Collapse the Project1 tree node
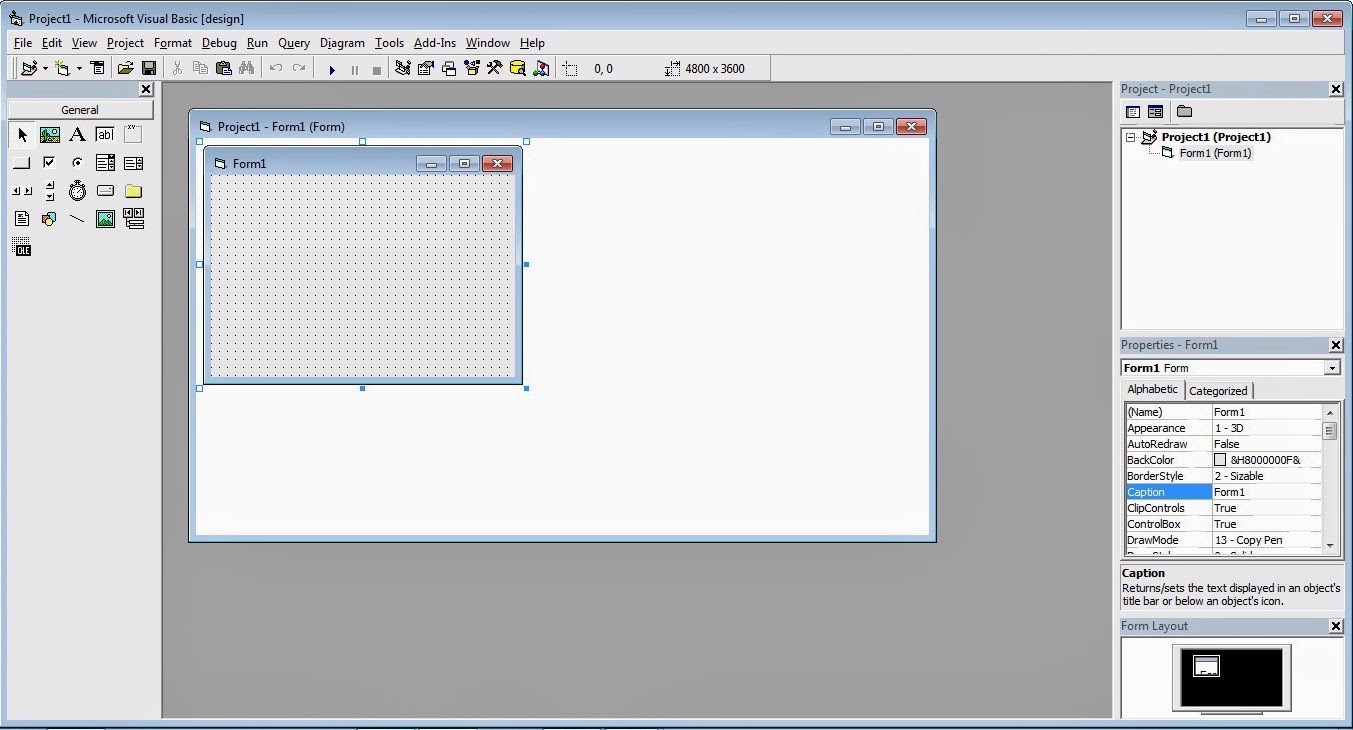1353x730 pixels. click(1131, 138)
